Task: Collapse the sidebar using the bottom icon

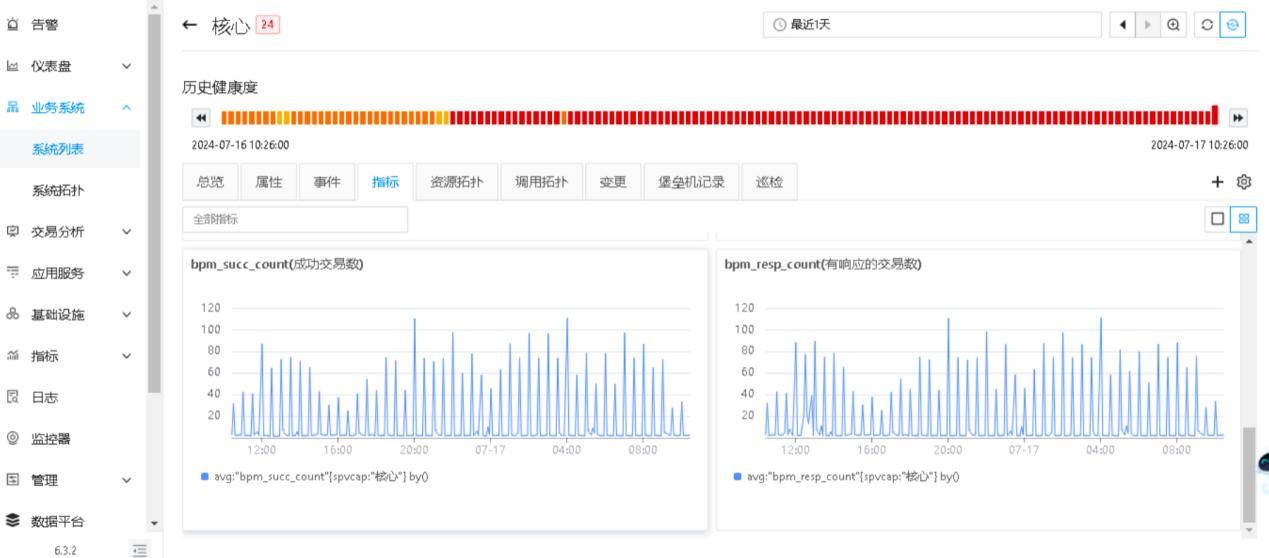Action: click(140, 550)
